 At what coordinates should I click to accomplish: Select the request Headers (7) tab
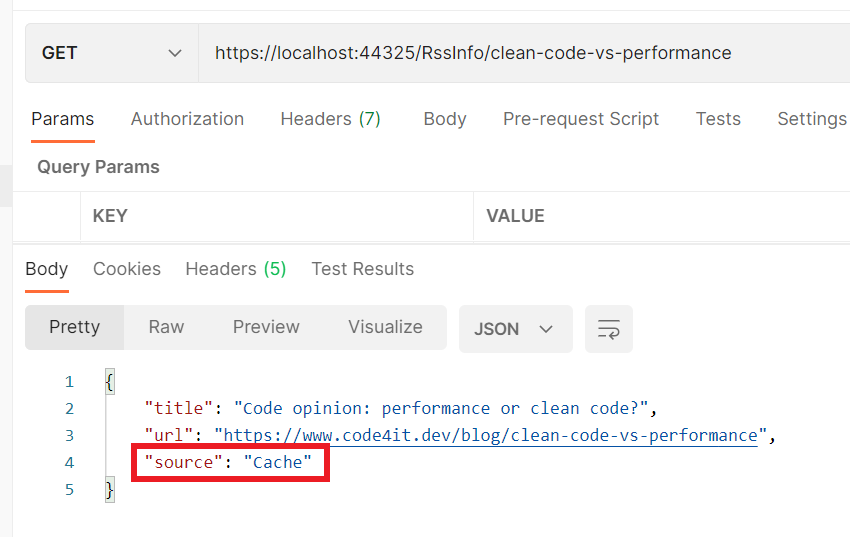tap(330, 119)
